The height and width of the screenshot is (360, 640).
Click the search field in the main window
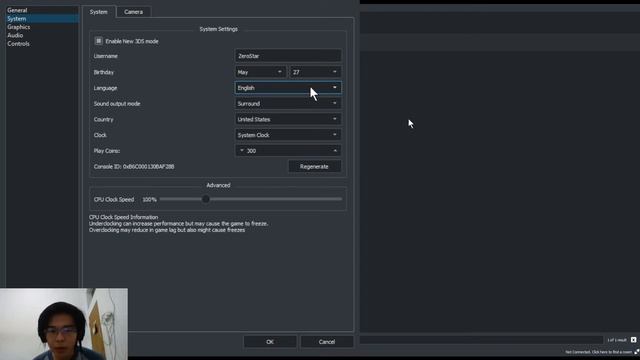tap(481, 340)
